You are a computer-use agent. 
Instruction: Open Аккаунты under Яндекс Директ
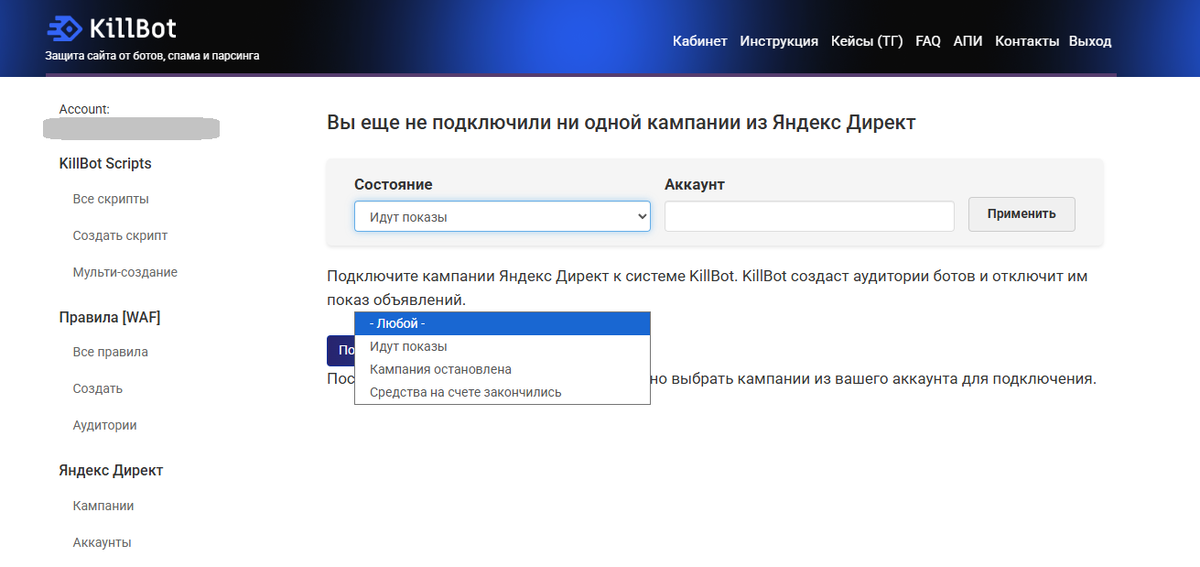102,542
